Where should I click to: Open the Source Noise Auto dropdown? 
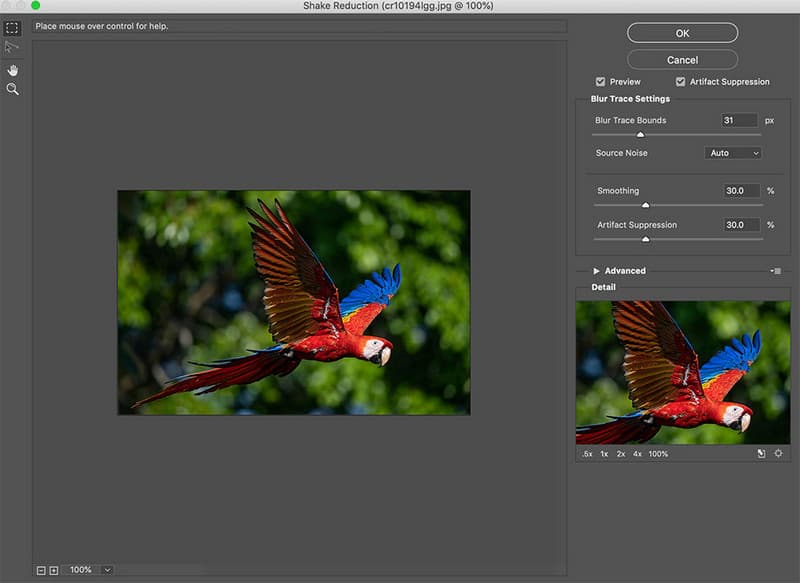point(733,153)
